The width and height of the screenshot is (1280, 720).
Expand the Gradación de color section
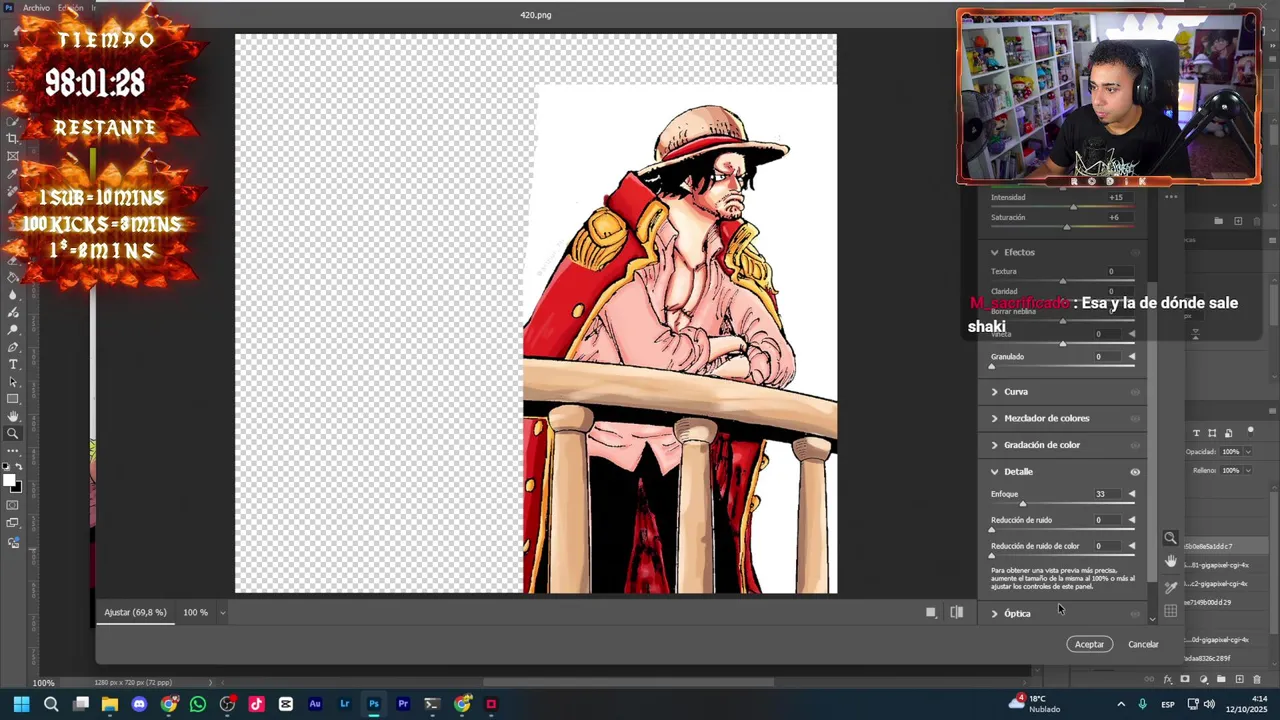tap(994, 445)
